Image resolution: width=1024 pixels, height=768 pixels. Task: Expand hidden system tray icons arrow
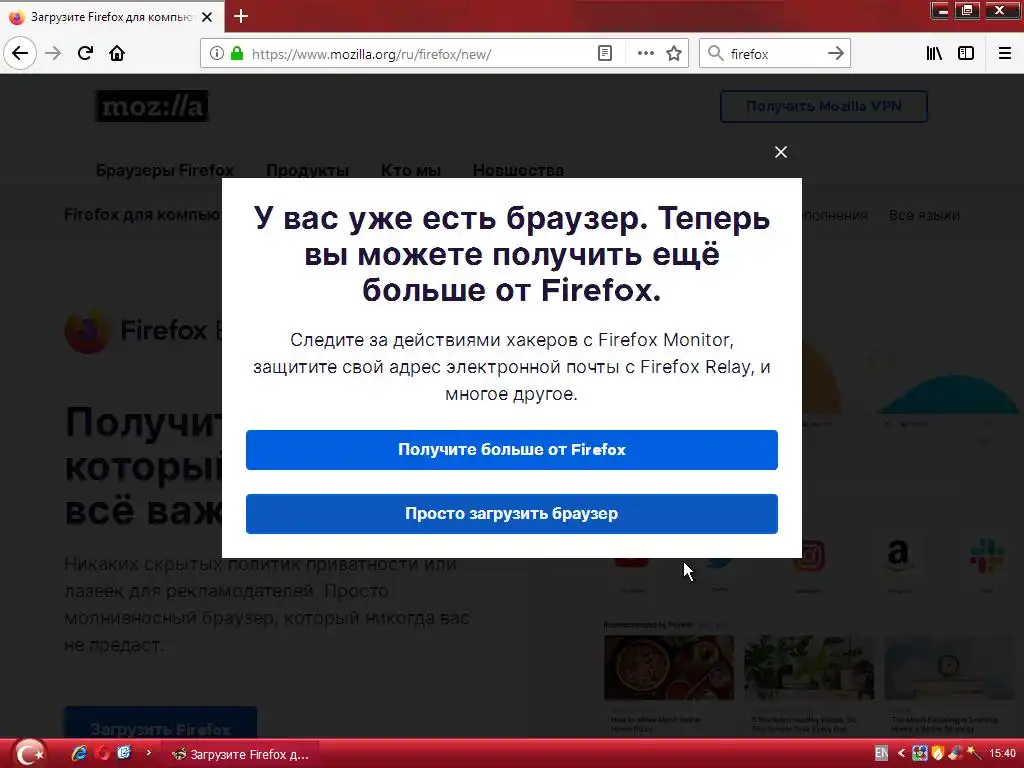pos(901,754)
